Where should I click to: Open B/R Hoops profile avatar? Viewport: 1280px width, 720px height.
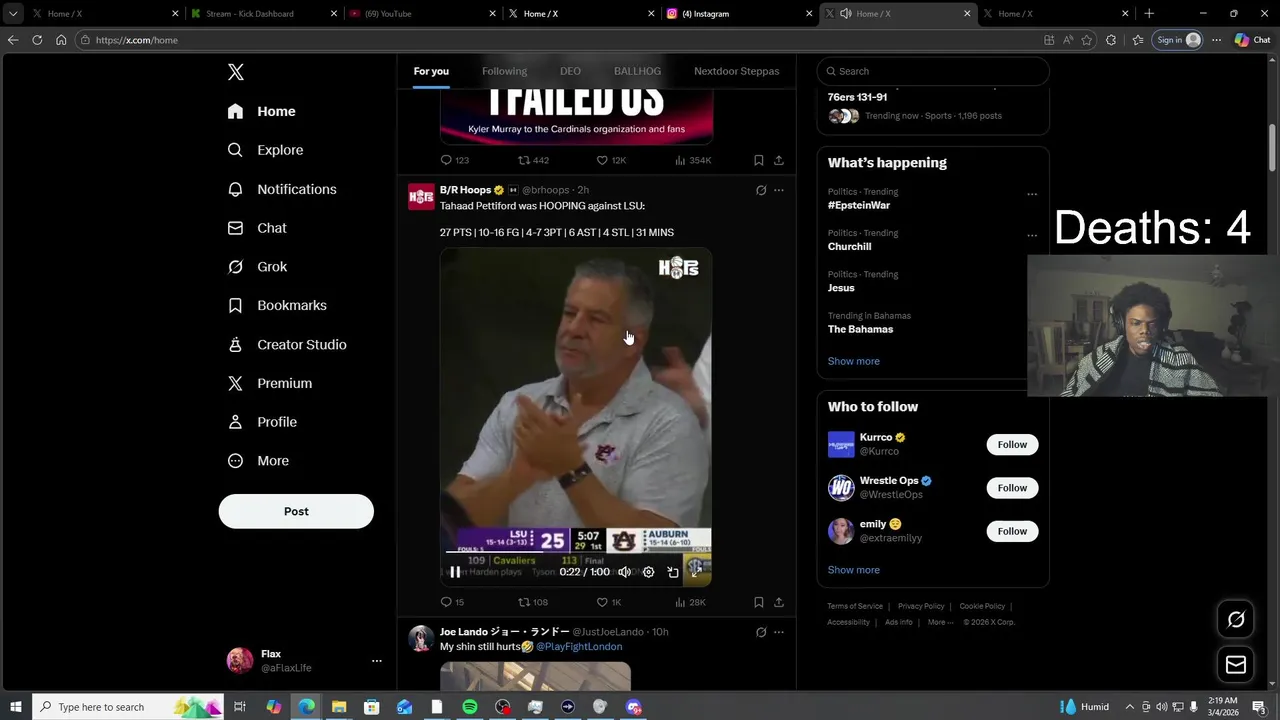click(421, 196)
